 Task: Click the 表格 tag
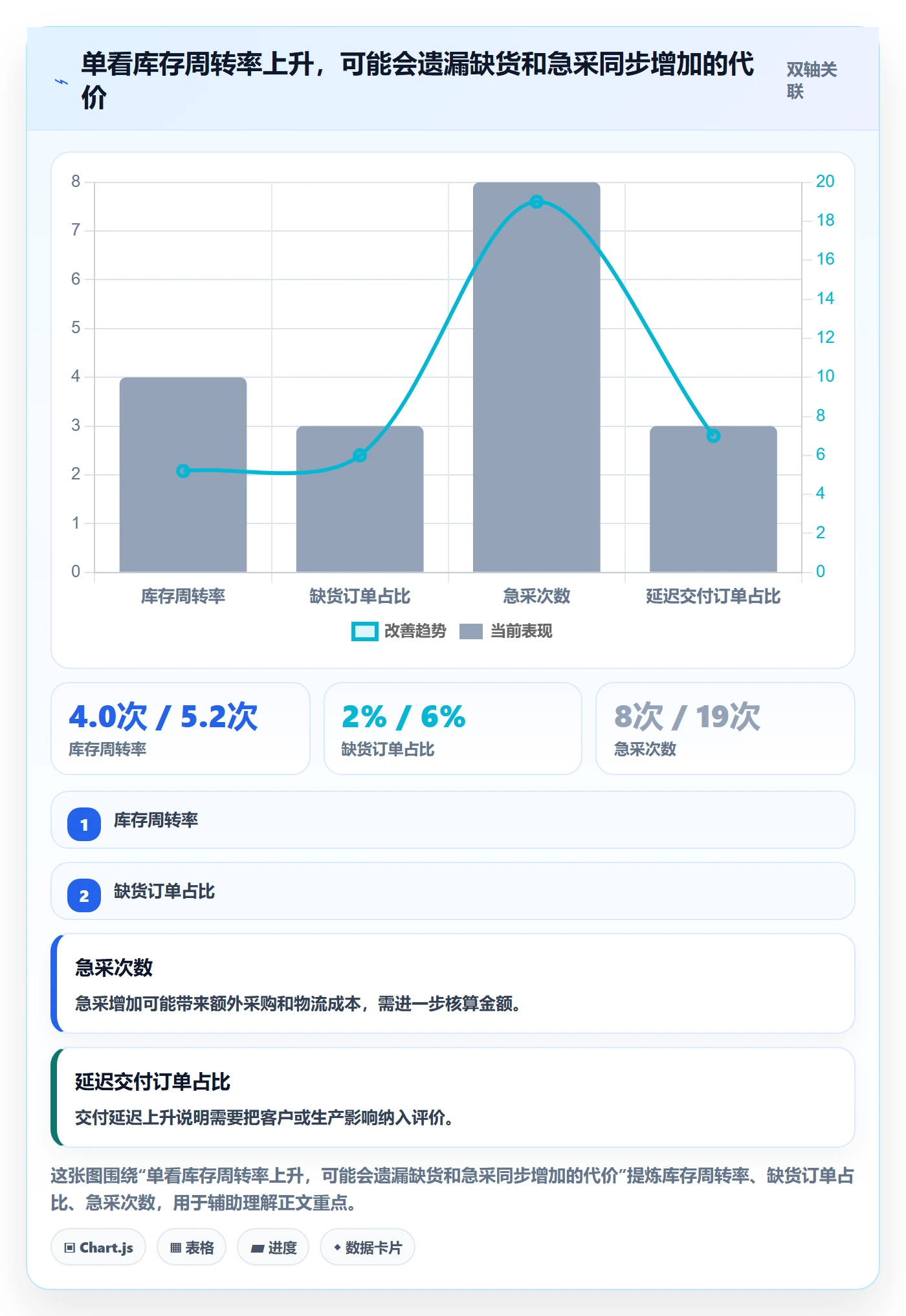coord(192,1247)
